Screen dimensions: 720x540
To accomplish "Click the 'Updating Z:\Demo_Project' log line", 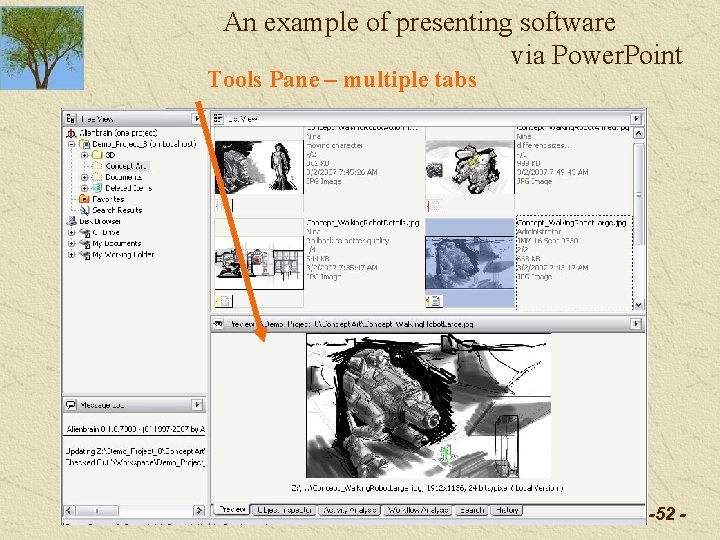I will click(x=135, y=451).
